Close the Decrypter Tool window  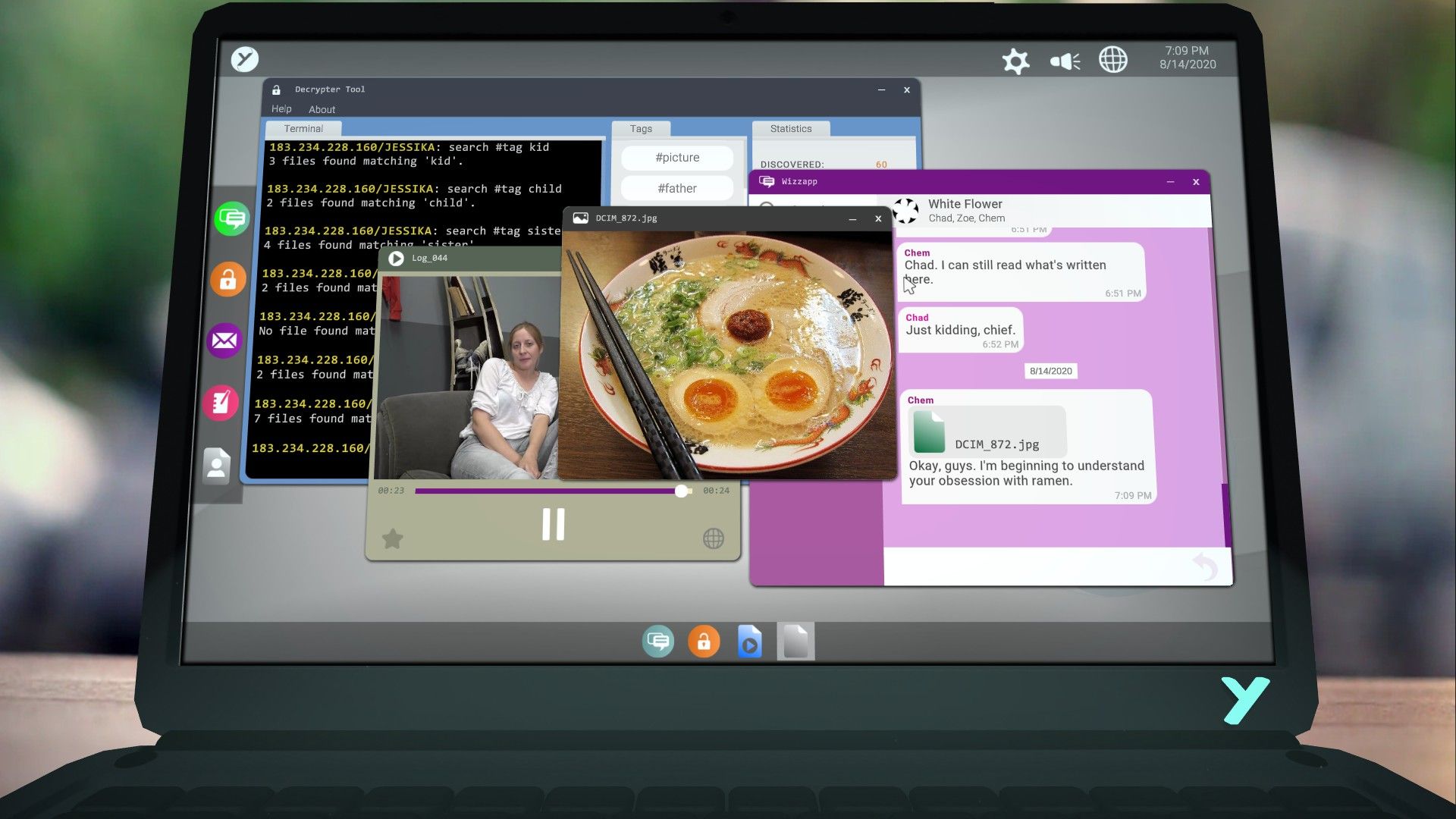pos(907,89)
